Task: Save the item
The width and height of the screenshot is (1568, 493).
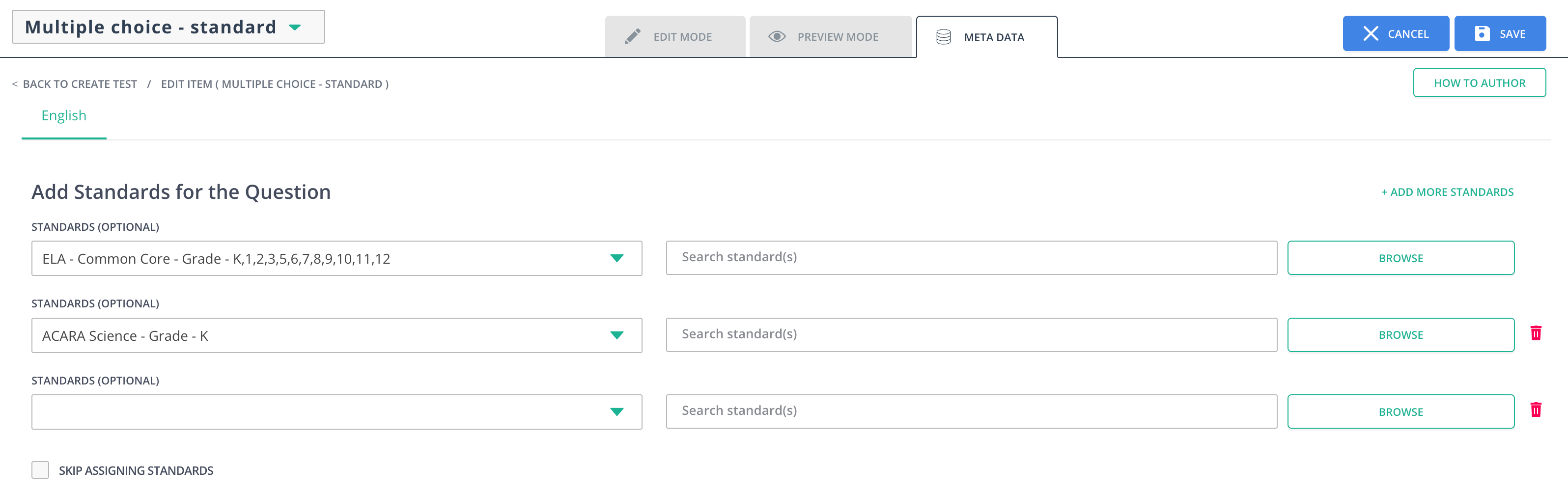Action: tap(1500, 33)
